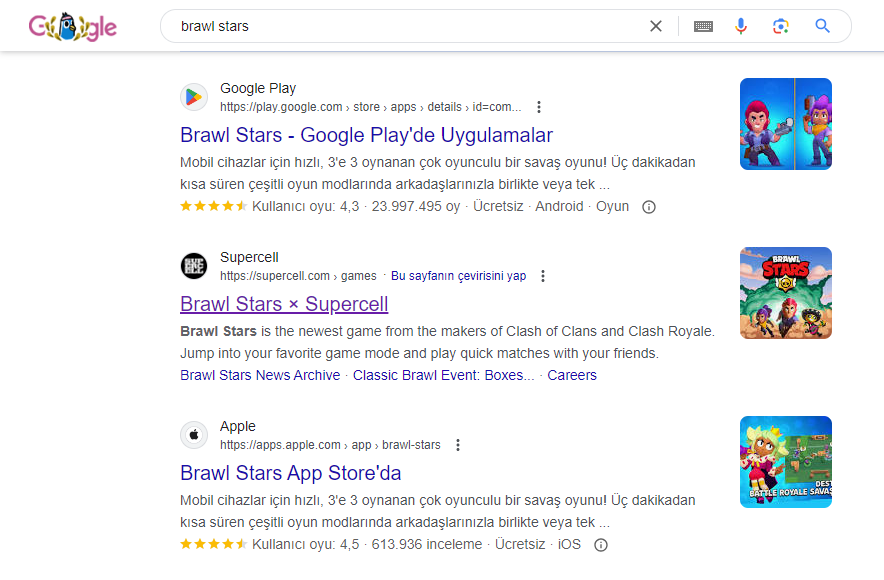Start the search with the magnifier icon
This screenshot has width=884, height=580.
point(822,26)
